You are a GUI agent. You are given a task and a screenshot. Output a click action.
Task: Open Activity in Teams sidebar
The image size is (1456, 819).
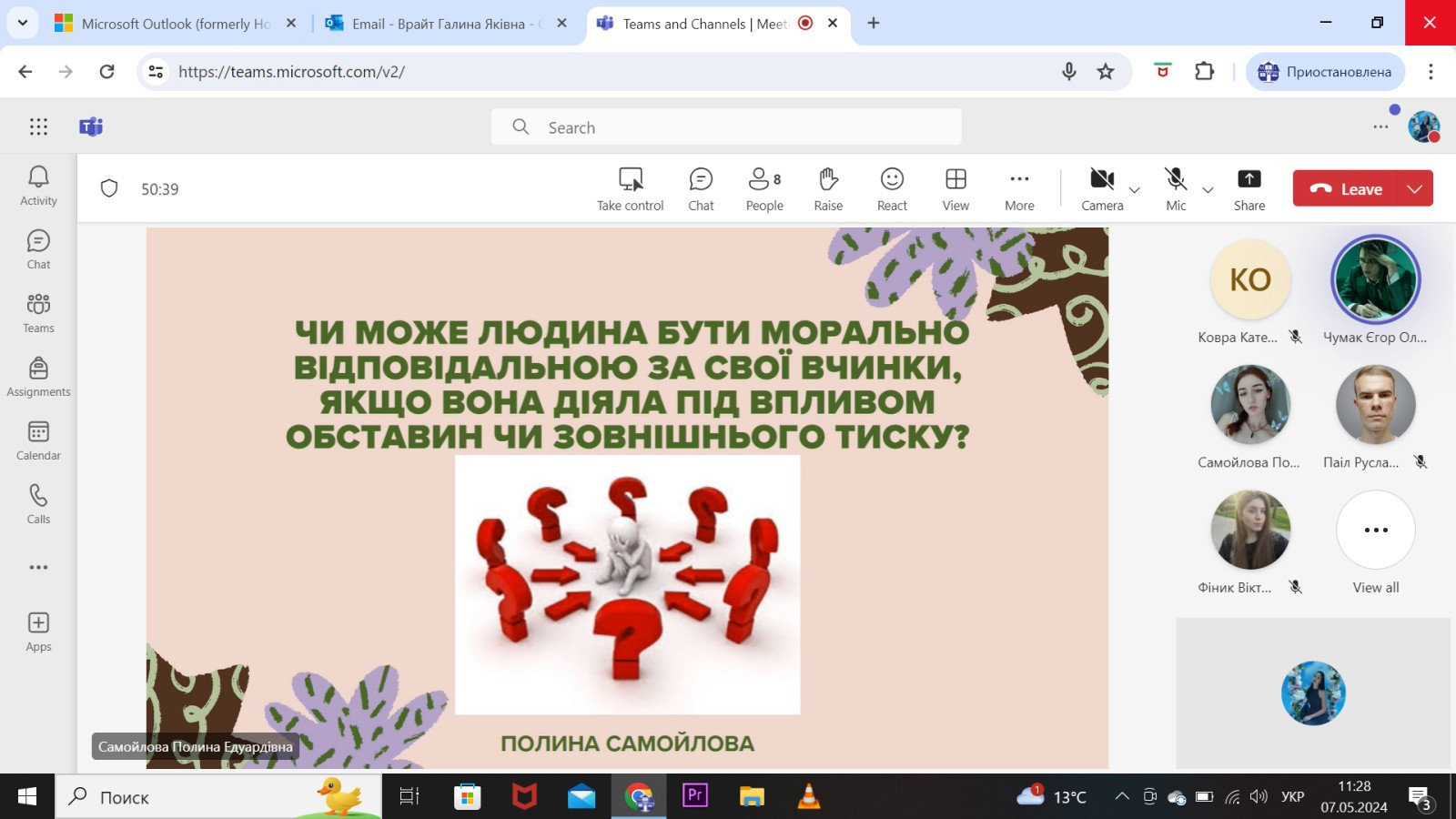tap(38, 186)
